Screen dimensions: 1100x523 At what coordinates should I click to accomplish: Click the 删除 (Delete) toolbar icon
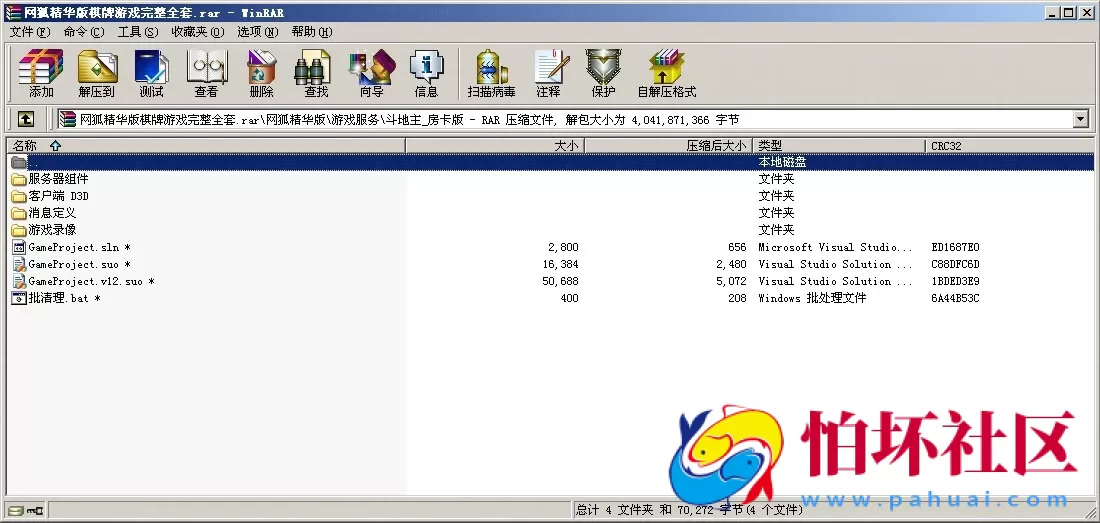pyautogui.click(x=261, y=73)
